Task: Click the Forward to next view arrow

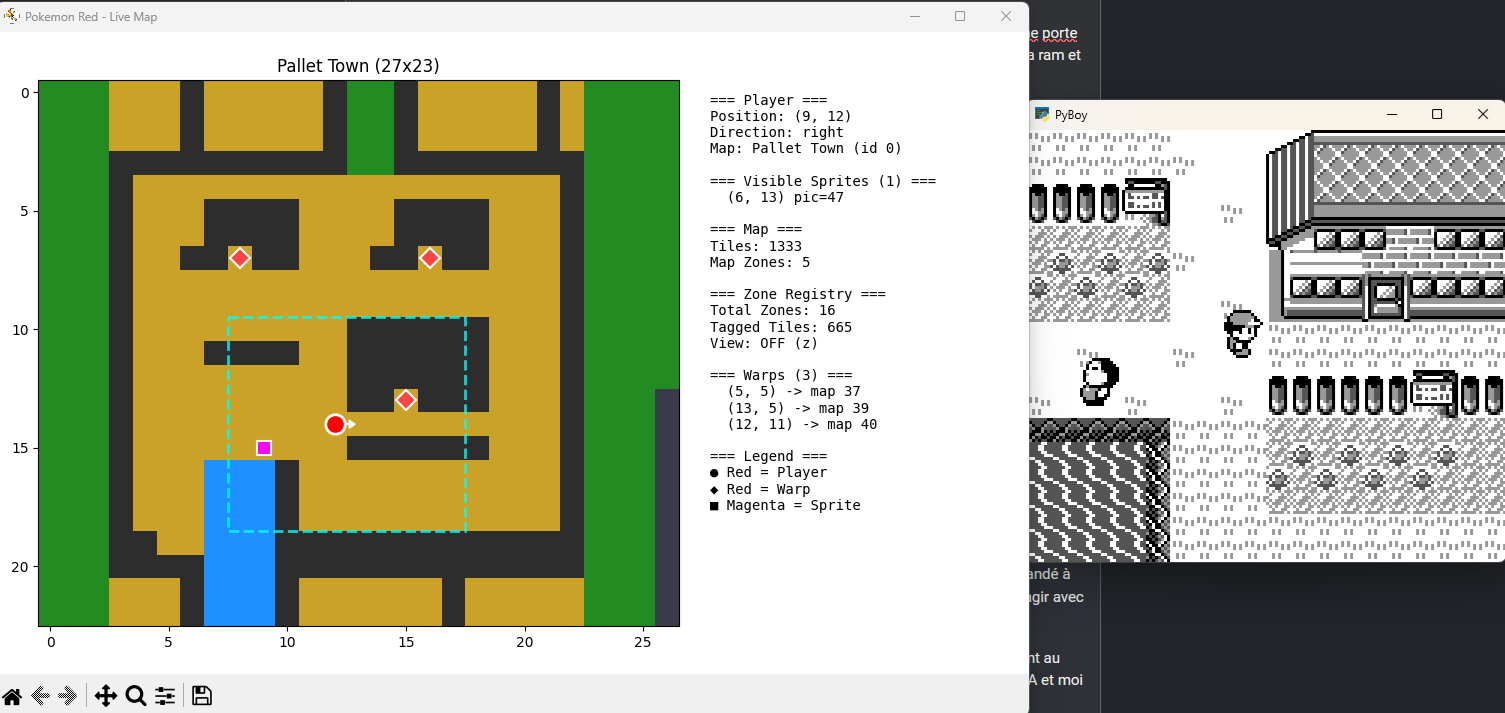Action: pyautogui.click(x=68, y=696)
